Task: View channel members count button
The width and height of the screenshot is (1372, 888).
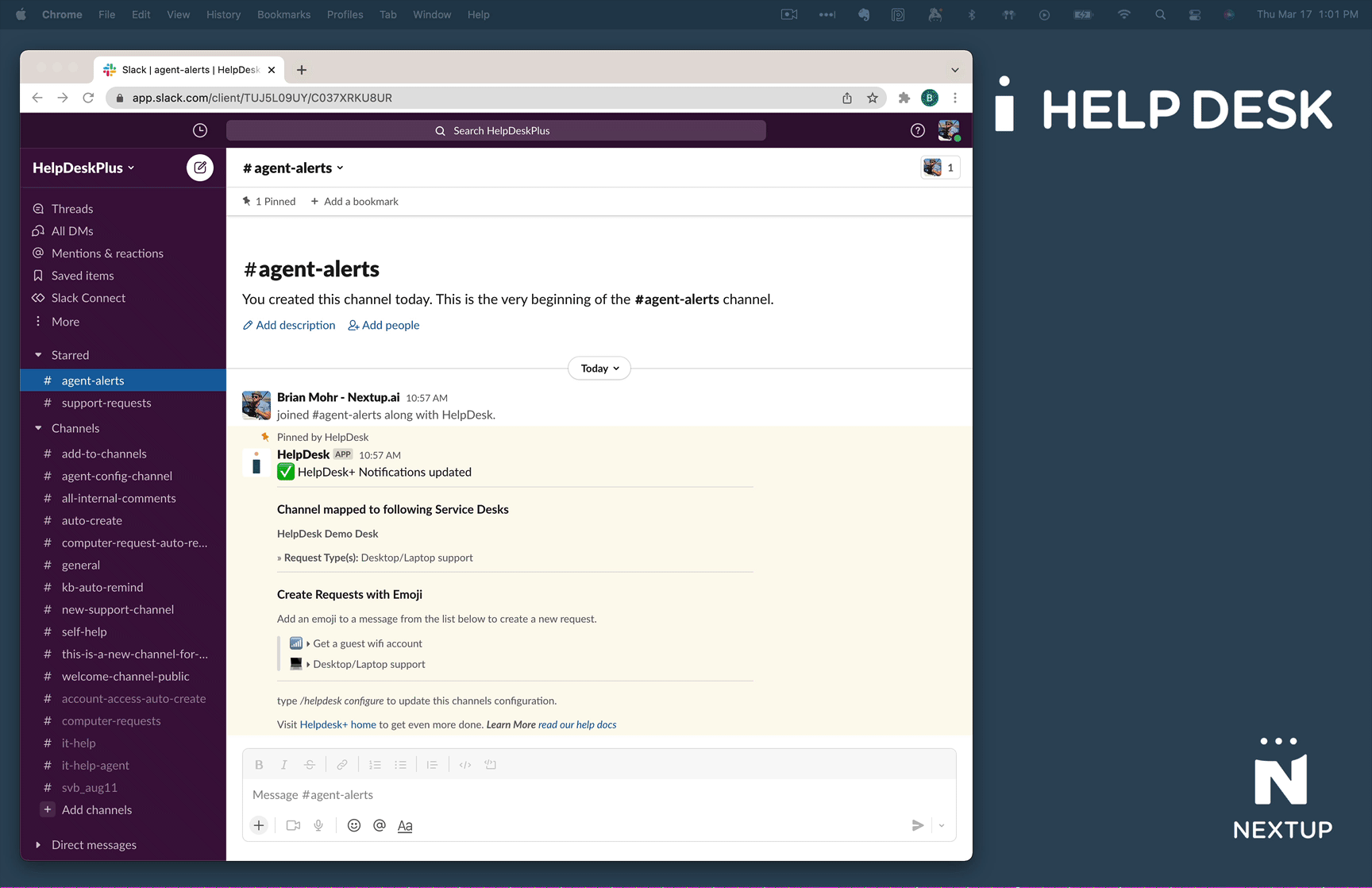Action: tap(940, 168)
